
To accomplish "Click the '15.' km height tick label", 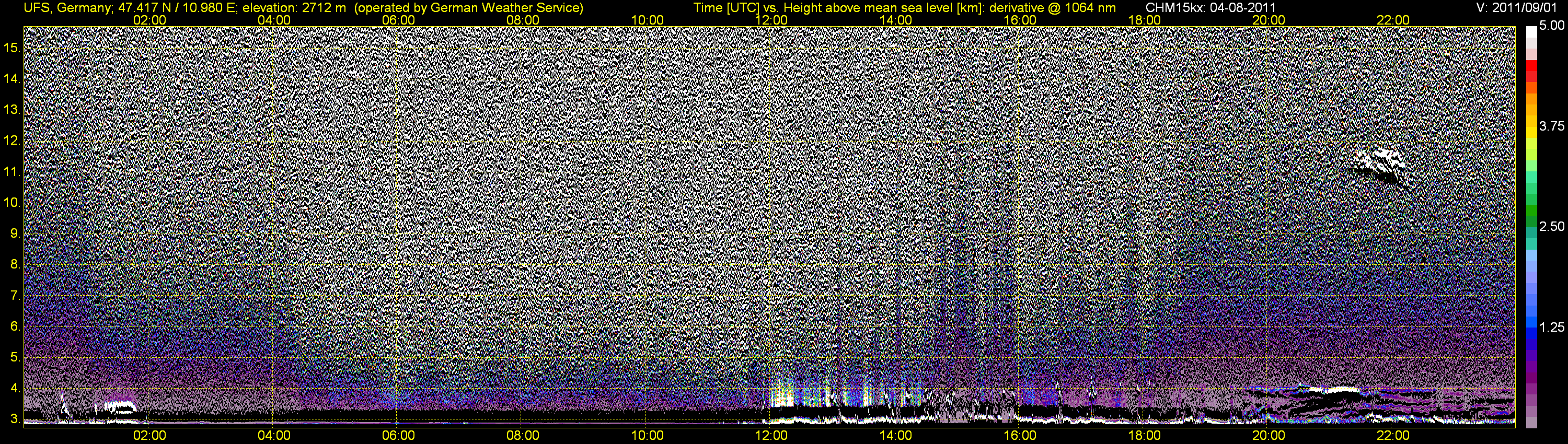I will tap(12, 48).
